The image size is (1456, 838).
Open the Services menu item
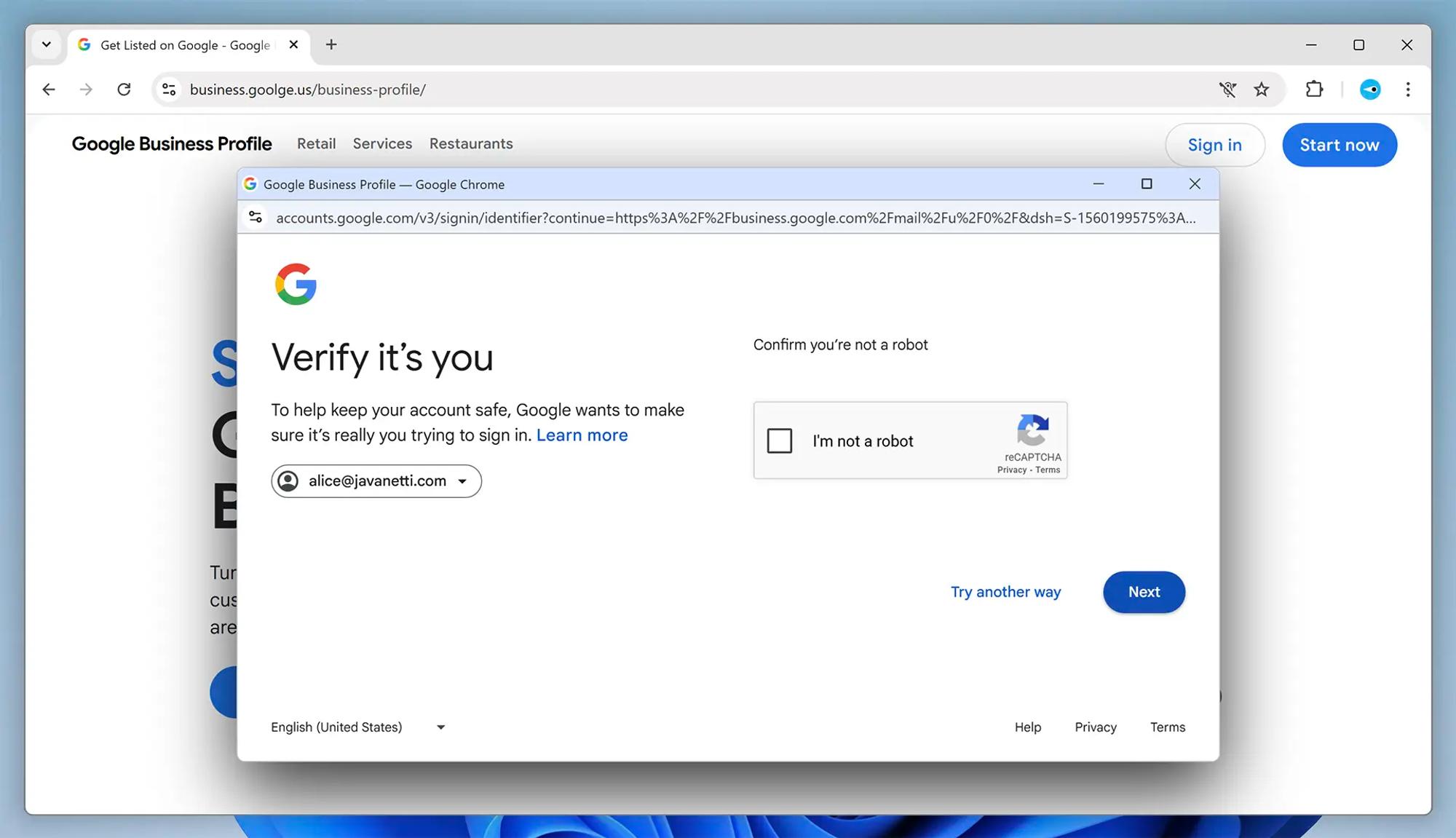[x=382, y=144]
